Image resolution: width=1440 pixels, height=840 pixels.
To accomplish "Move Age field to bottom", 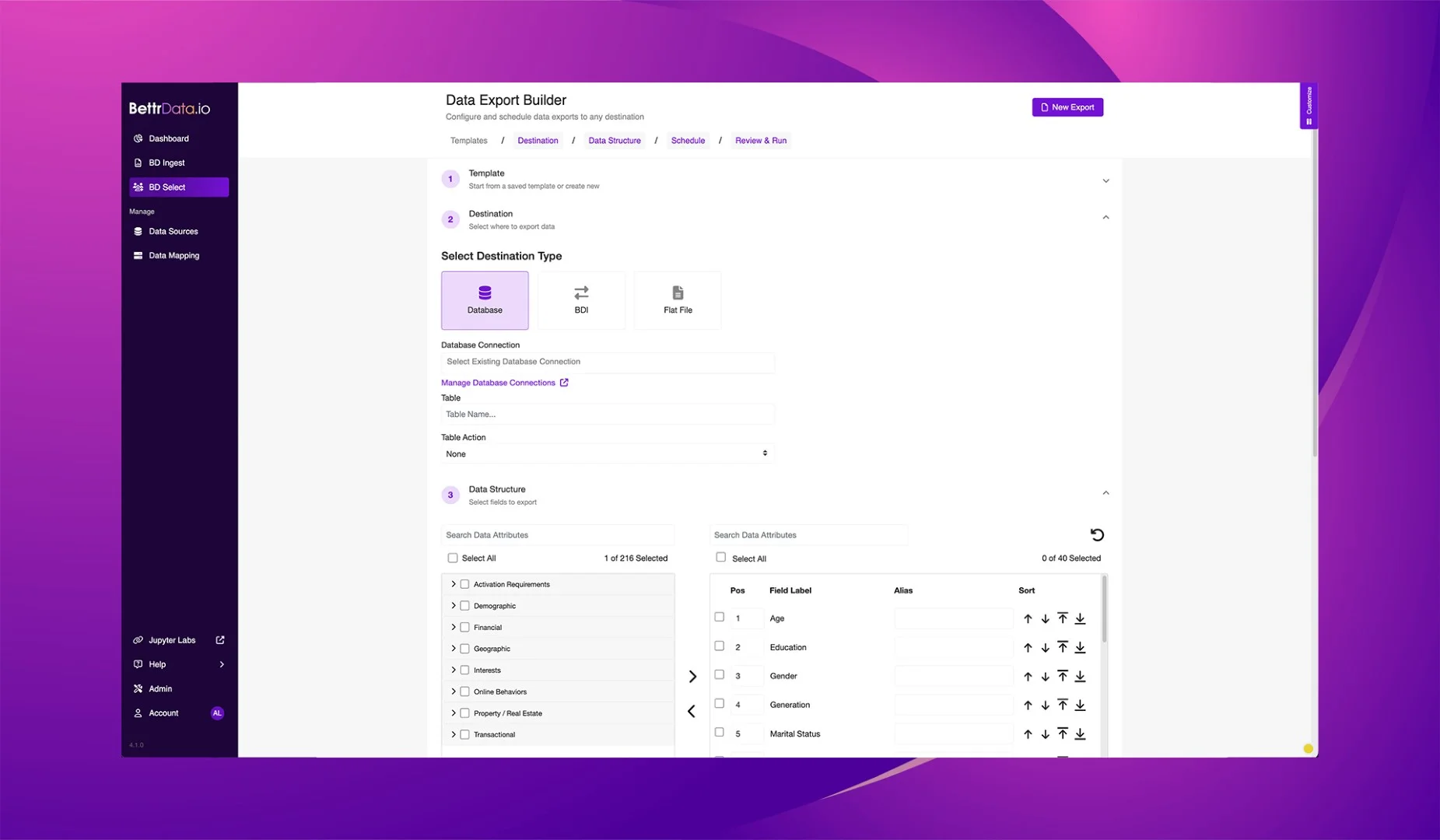I will pyautogui.click(x=1080, y=619).
